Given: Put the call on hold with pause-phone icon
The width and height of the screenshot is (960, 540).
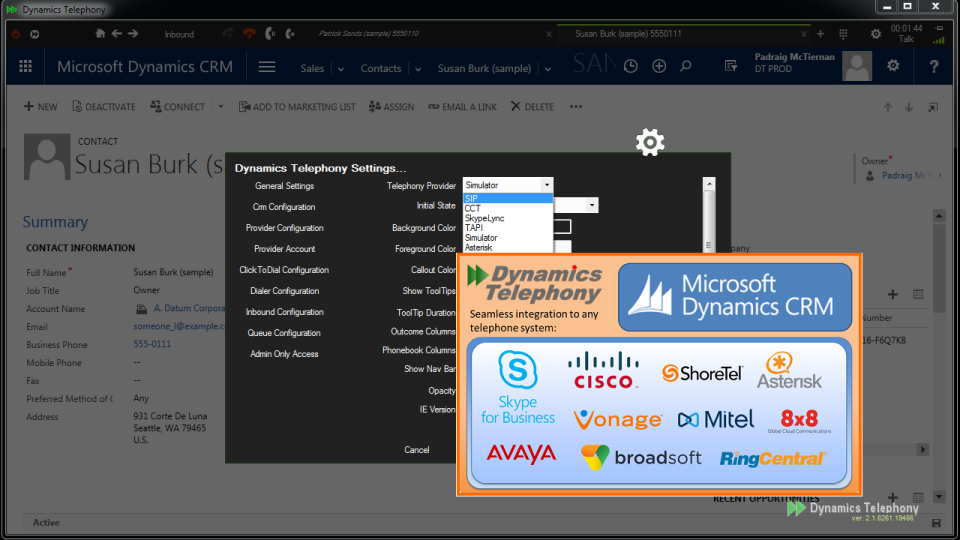Looking at the screenshot, I should [x=269, y=34].
